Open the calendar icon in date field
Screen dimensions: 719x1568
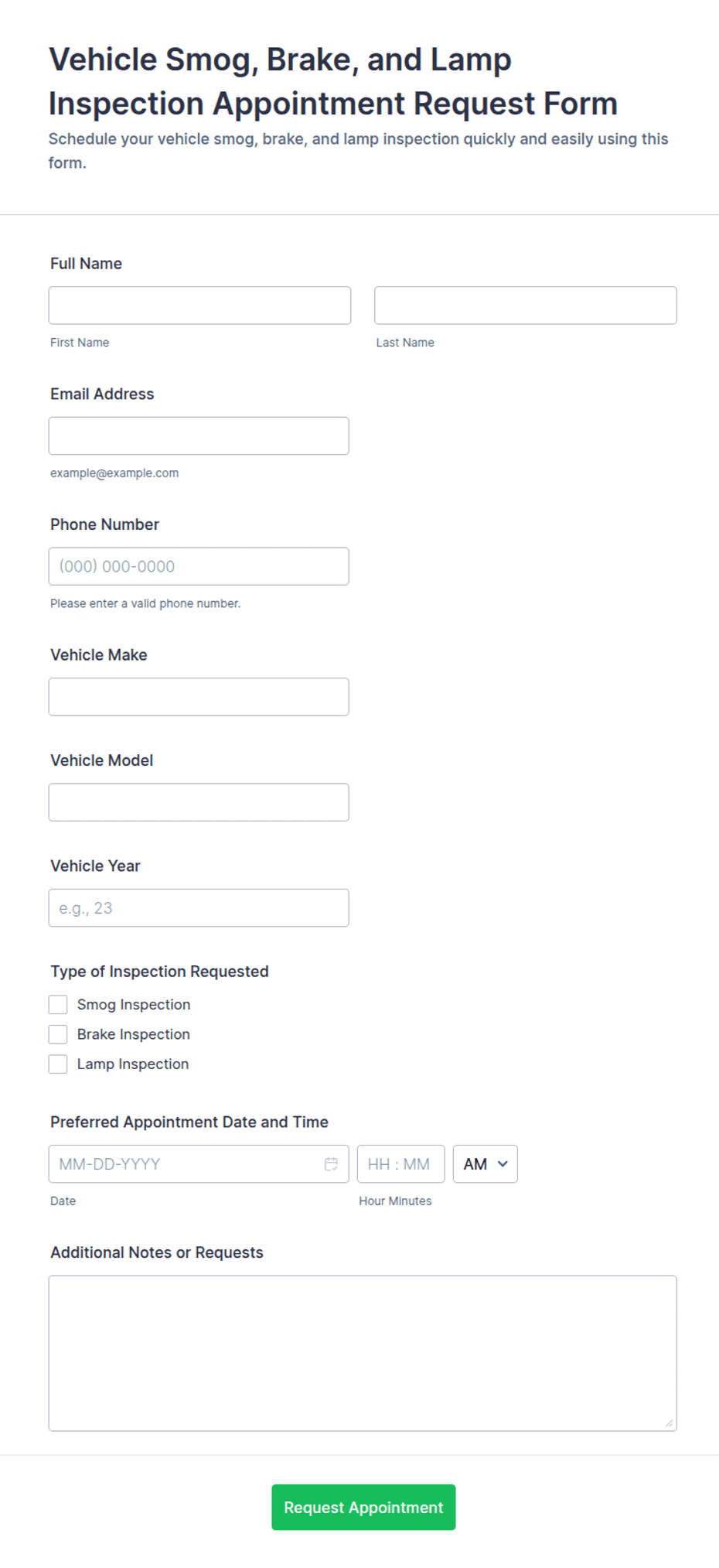pos(331,1163)
